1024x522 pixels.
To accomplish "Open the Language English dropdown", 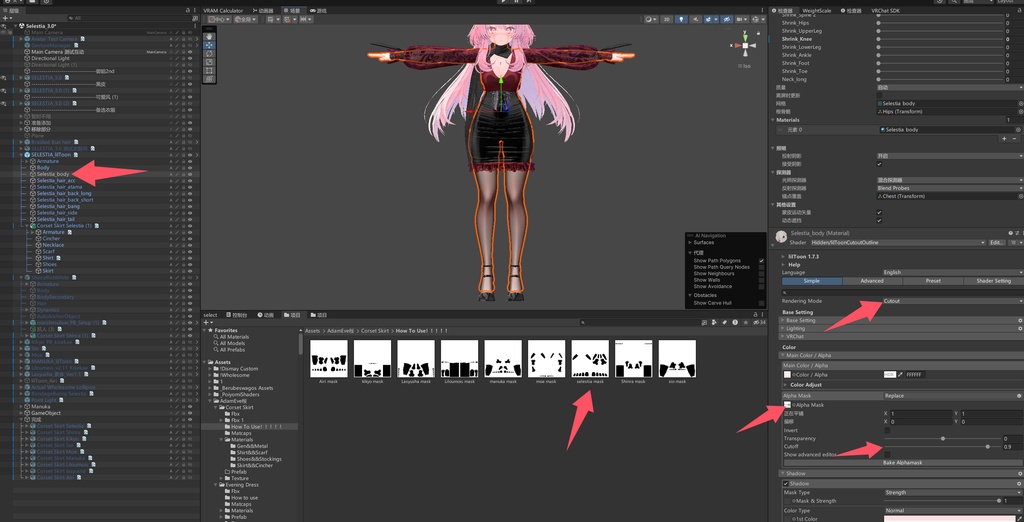I will 952,272.
